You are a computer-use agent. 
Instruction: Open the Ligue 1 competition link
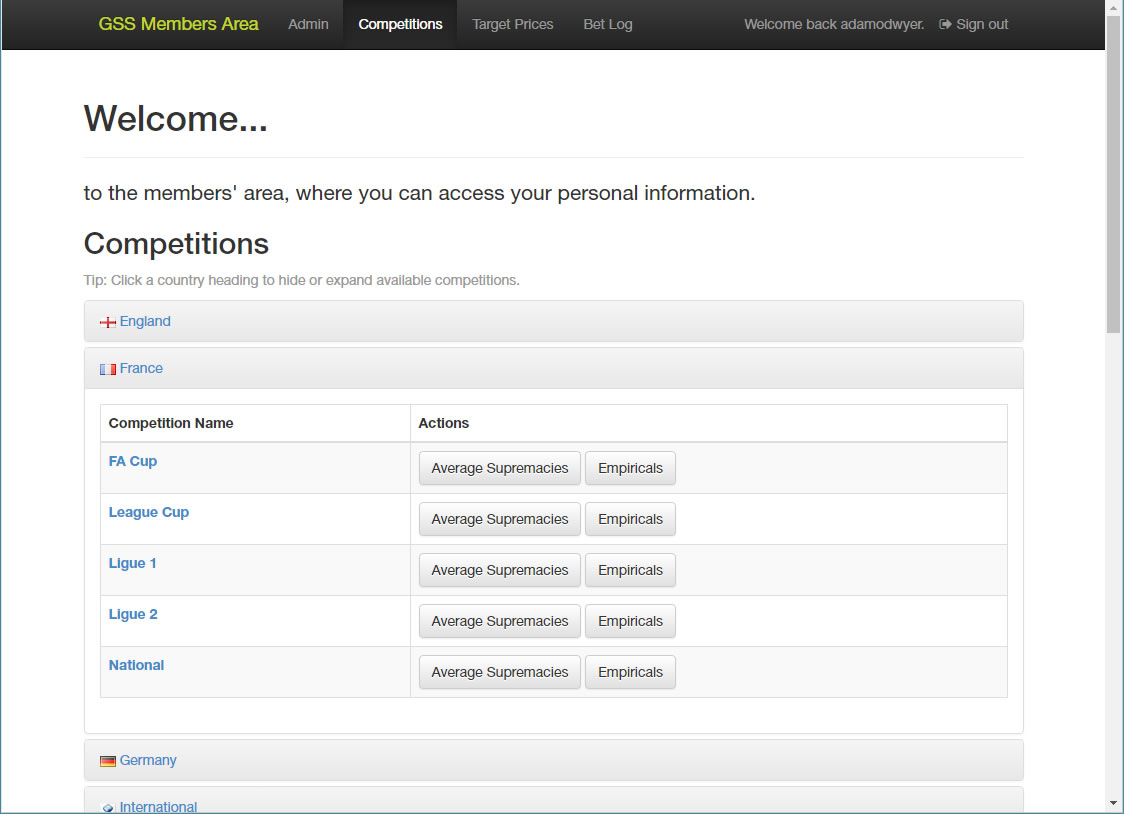[133, 562]
